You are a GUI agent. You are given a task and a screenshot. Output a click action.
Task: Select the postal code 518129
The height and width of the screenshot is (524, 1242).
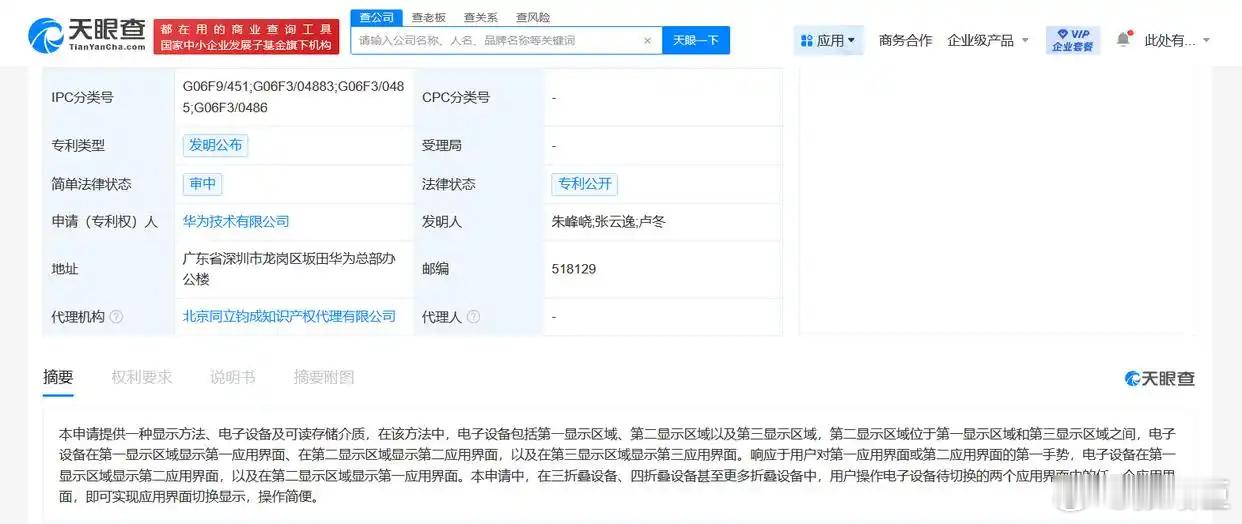pyautogui.click(x=573, y=269)
